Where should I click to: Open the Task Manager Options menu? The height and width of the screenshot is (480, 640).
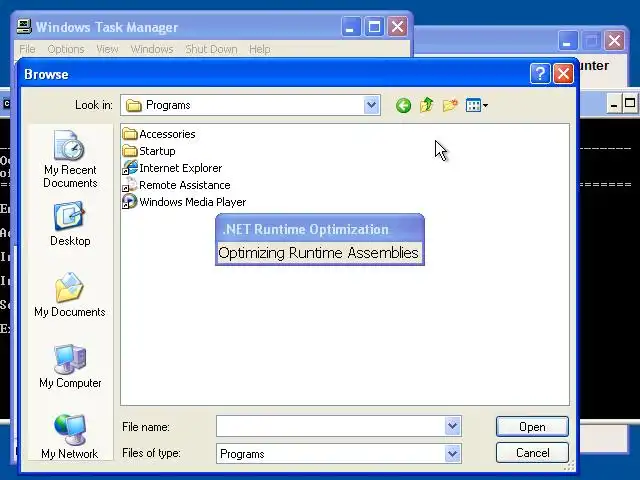click(66, 49)
